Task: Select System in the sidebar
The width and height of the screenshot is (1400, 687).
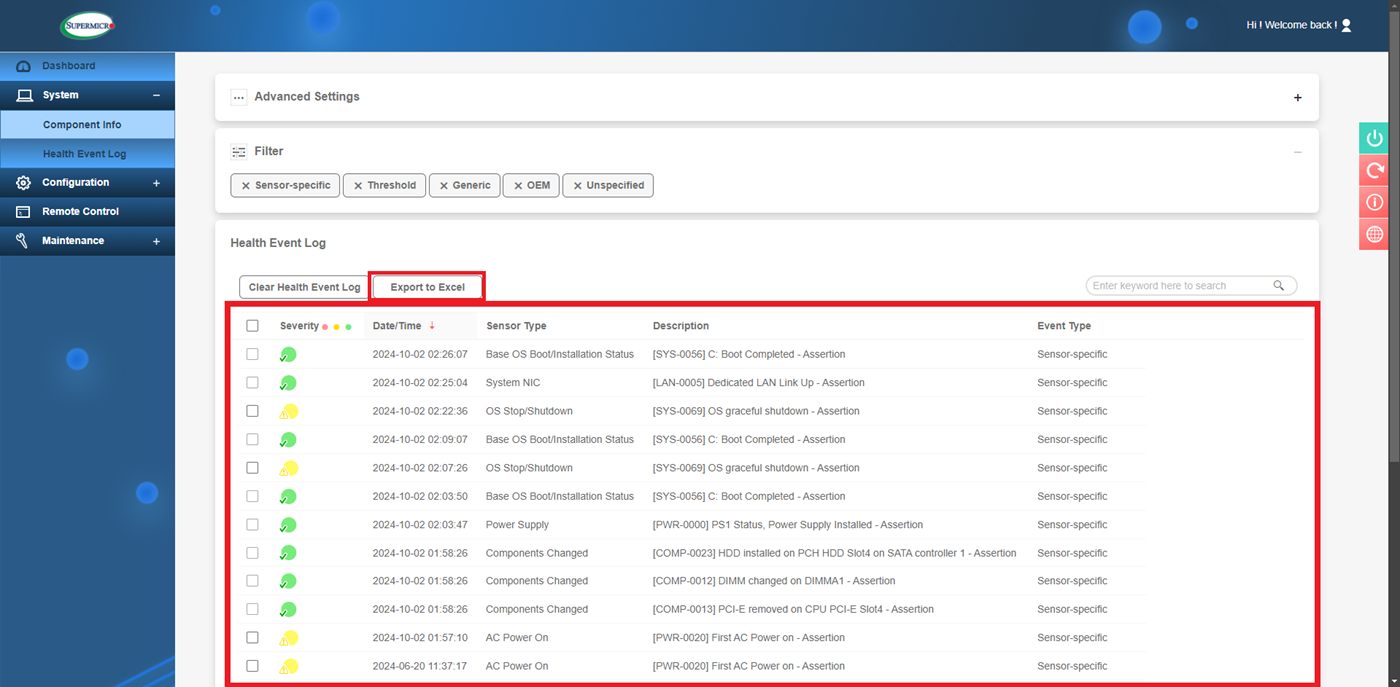Action: pyautogui.click(x=87, y=95)
